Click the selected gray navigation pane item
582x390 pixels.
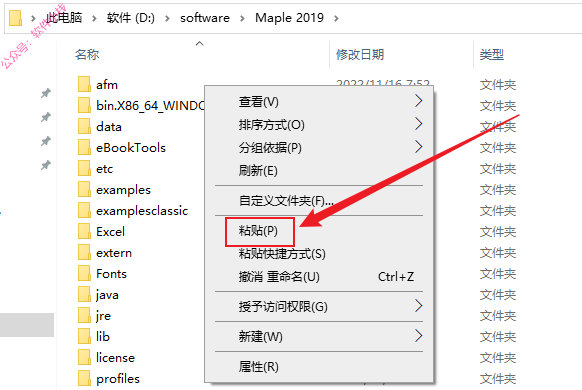pyautogui.click(x=27, y=325)
